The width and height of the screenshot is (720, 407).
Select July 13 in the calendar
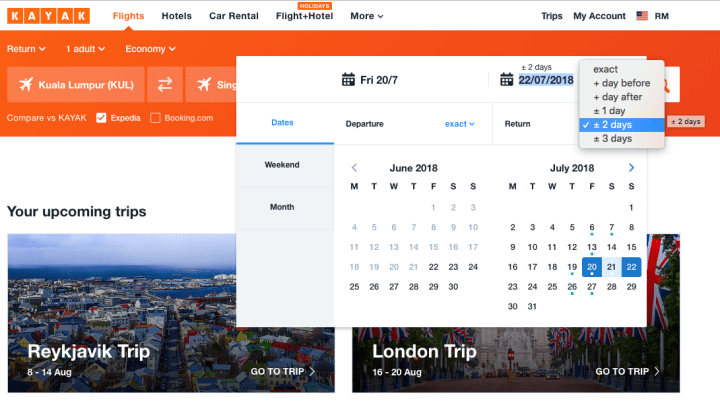coord(592,247)
